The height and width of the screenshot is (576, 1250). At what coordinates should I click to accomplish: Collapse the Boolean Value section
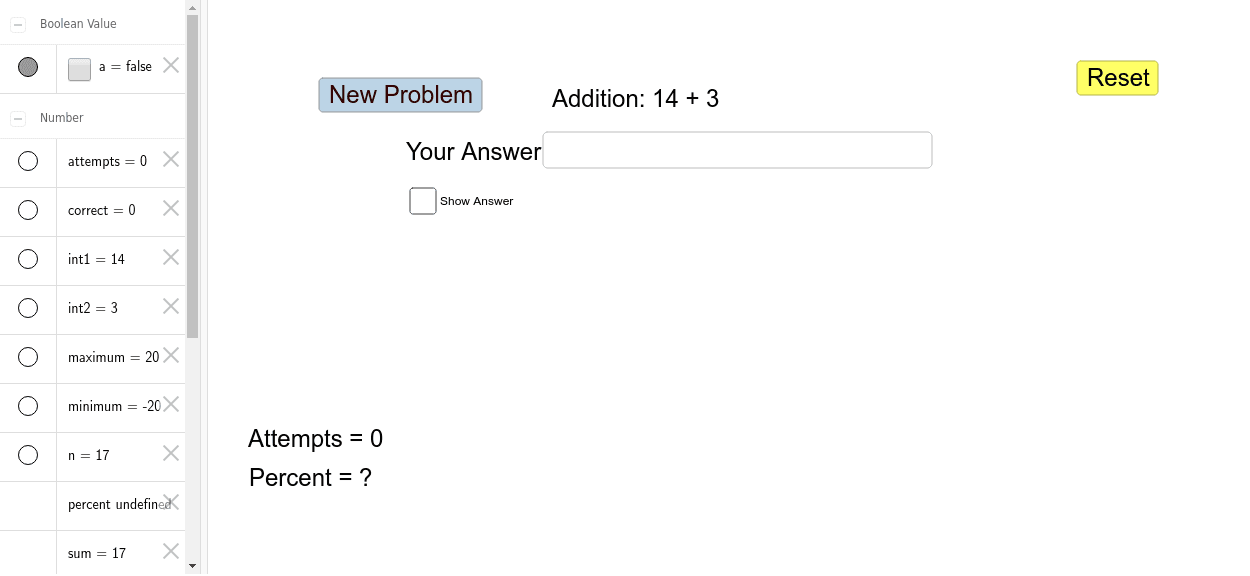coord(16,23)
